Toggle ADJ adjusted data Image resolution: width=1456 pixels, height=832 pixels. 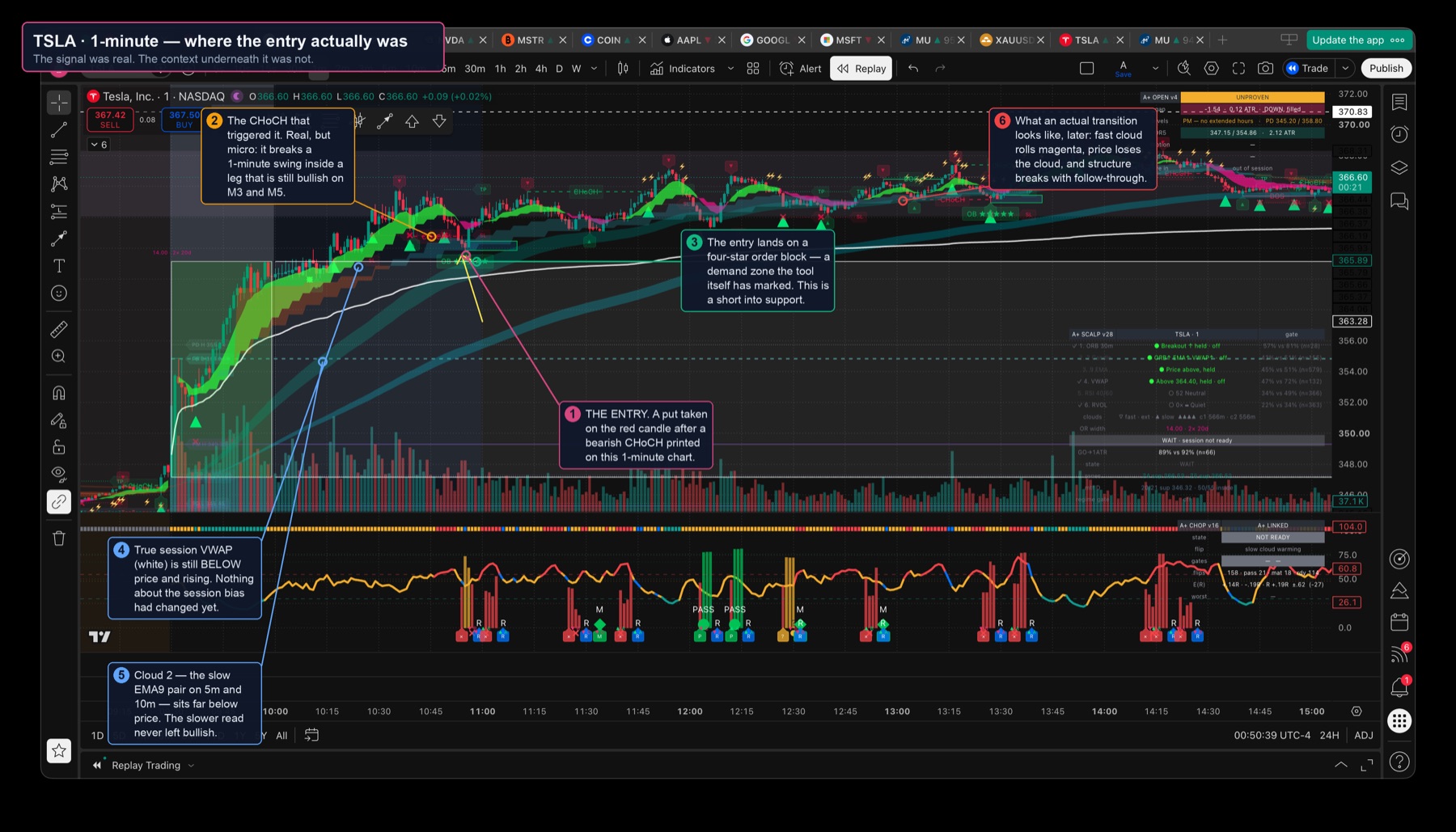tap(1364, 736)
